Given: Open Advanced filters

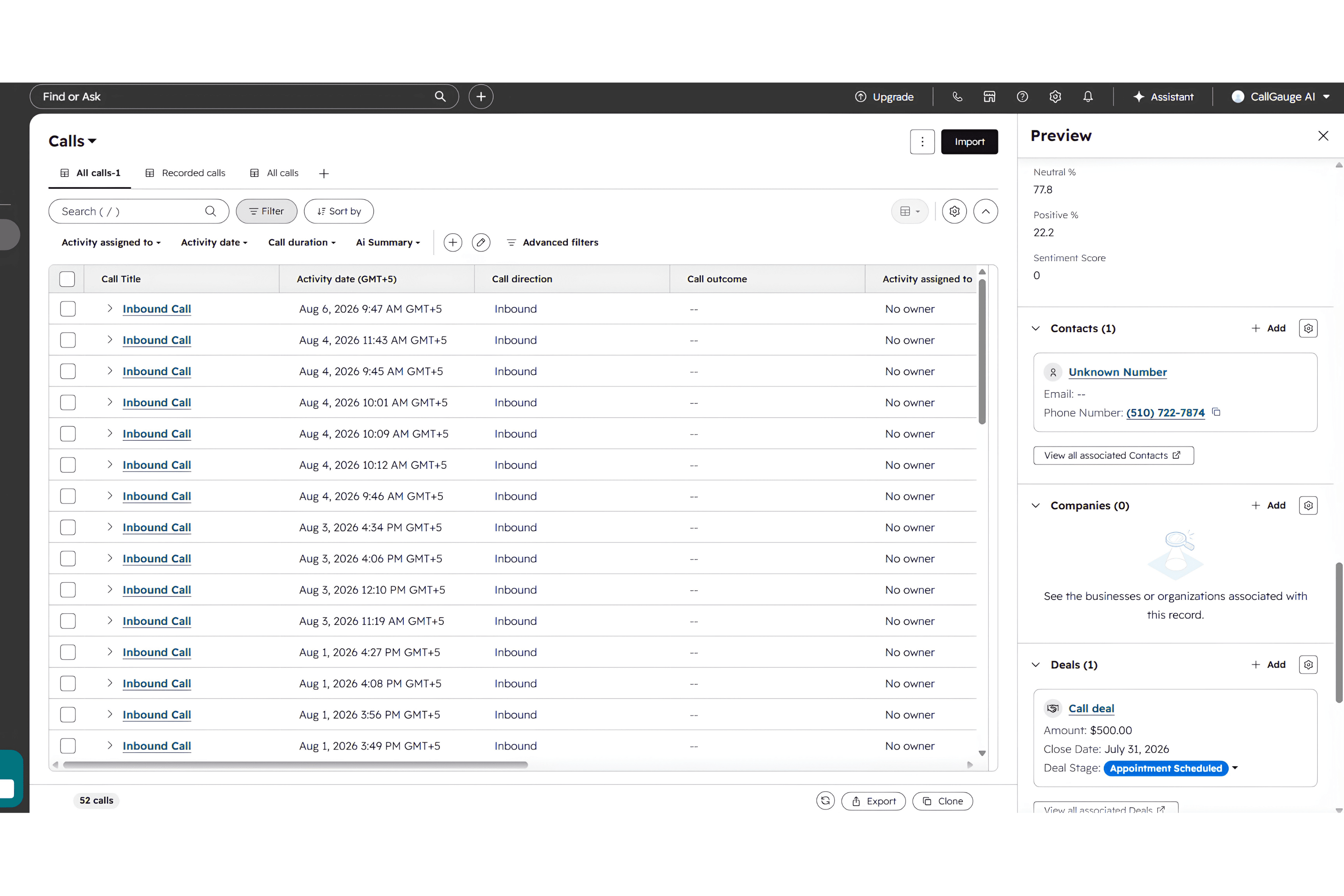Looking at the screenshot, I should pyautogui.click(x=553, y=242).
